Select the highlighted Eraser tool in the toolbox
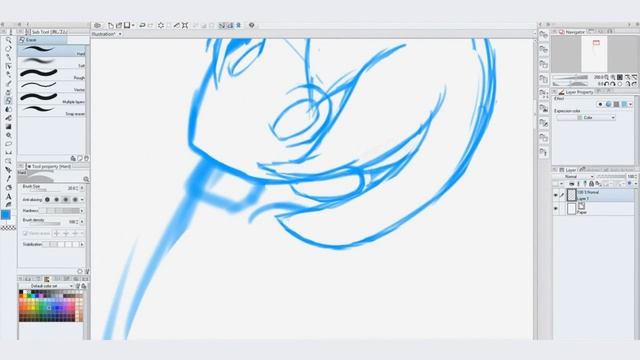This screenshot has height=360, width=640. coord(8,100)
